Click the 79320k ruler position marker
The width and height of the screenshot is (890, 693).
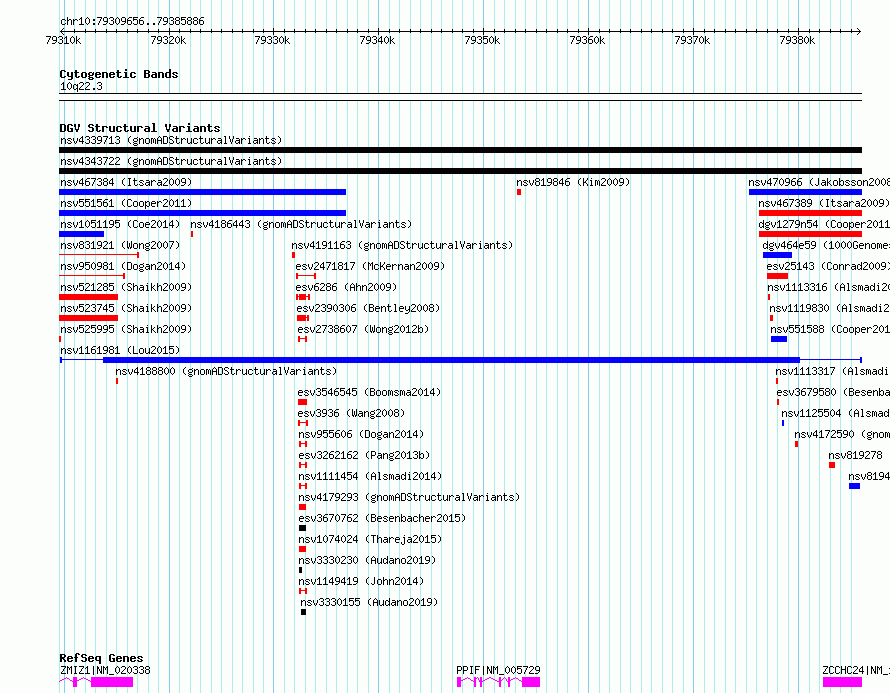click(168, 40)
